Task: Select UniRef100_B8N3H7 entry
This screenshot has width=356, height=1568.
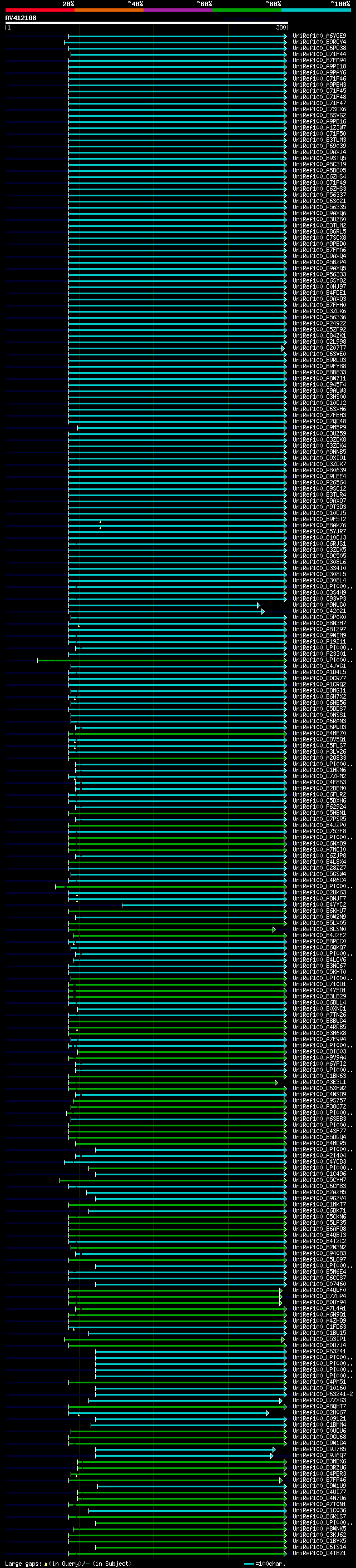Action: tap(319, 624)
